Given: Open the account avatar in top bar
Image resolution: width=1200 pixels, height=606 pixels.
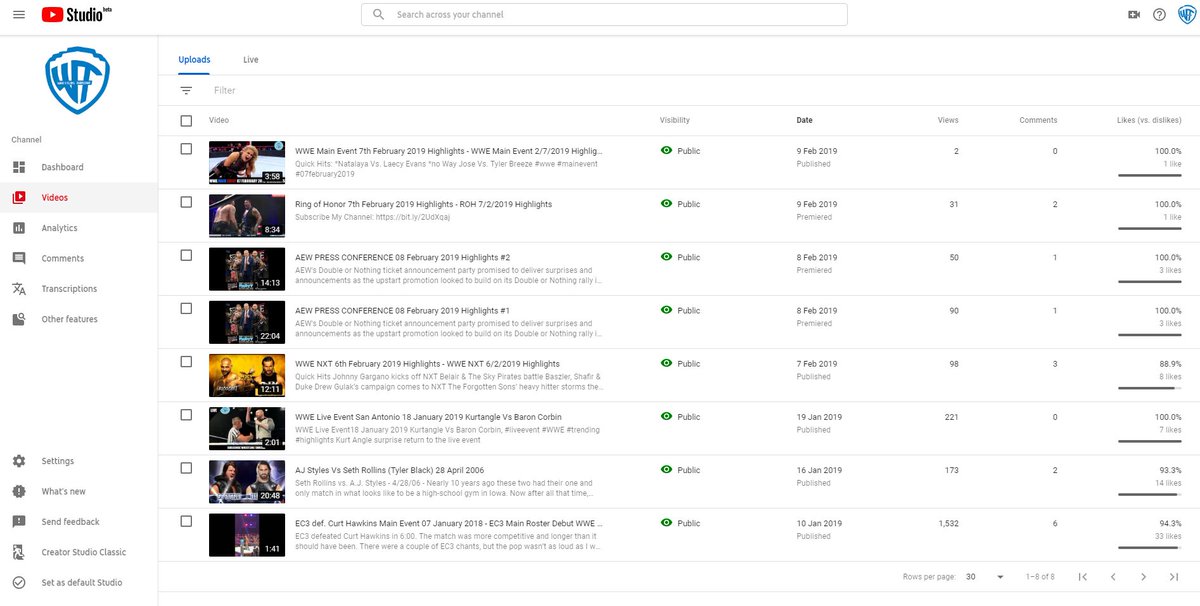Looking at the screenshot, I should 1186,15.
